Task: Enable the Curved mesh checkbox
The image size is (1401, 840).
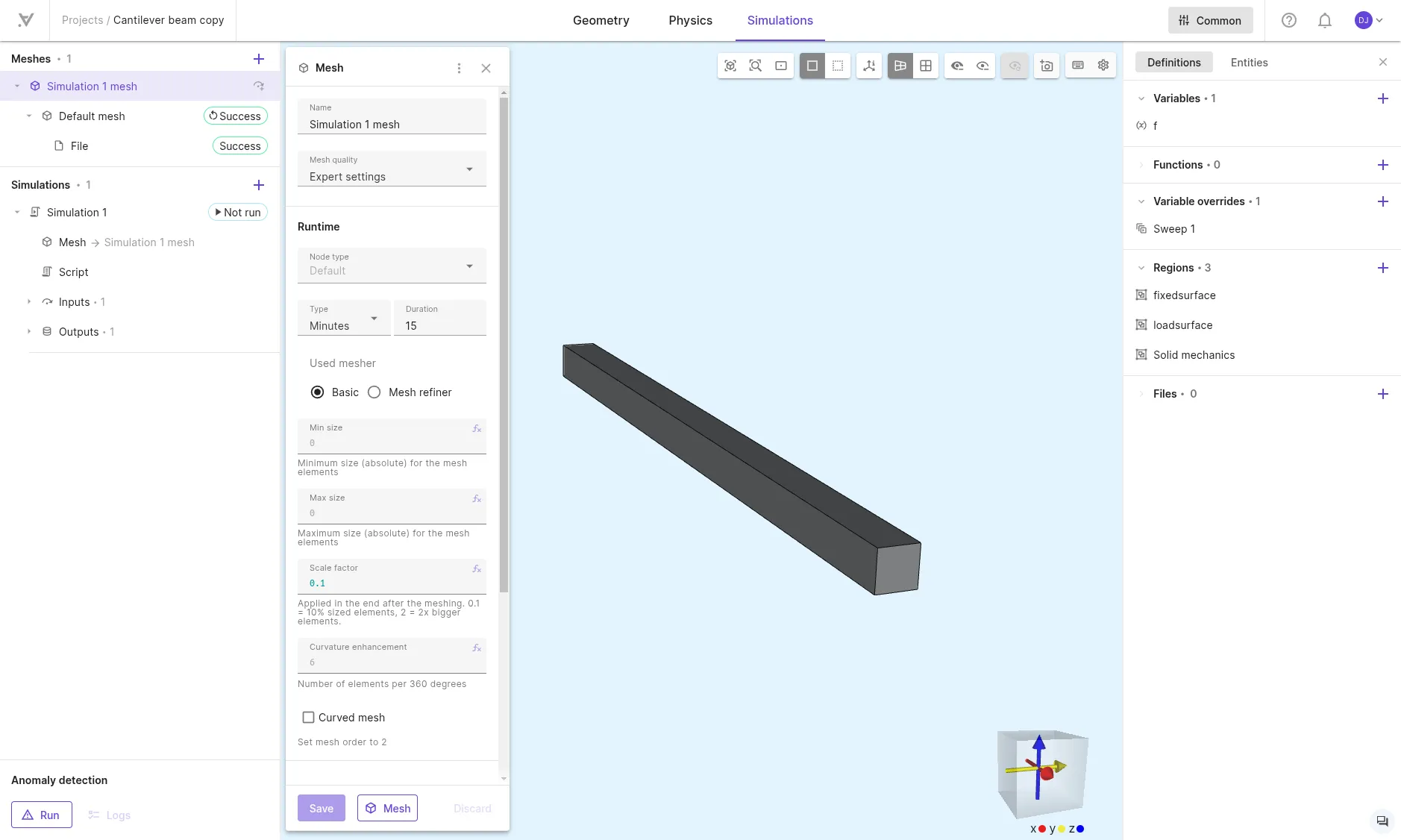Action: click(x=308, y=718)
